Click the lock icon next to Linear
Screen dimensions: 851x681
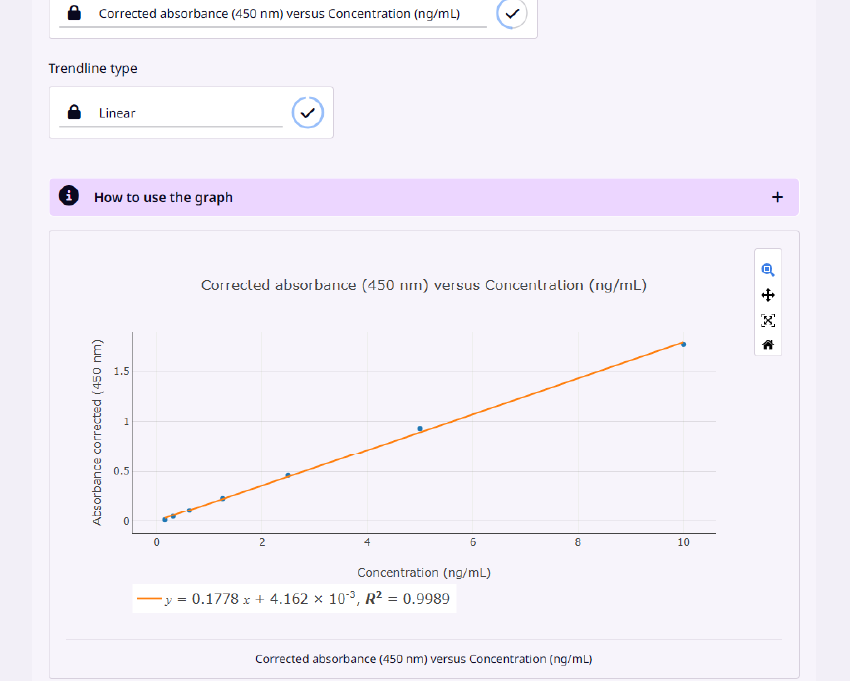click(74, 112)
